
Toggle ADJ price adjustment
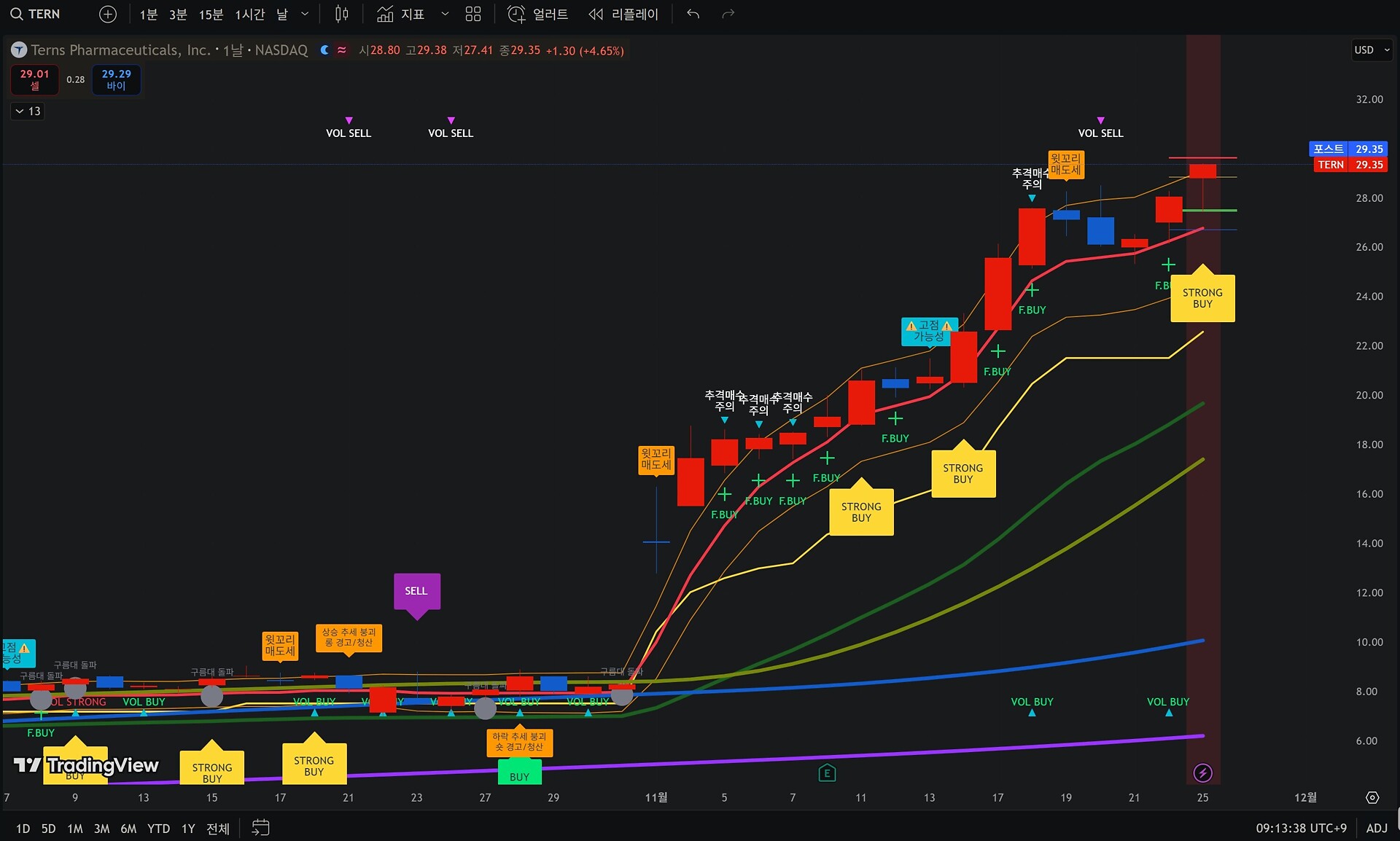(x=1376, y=828)
